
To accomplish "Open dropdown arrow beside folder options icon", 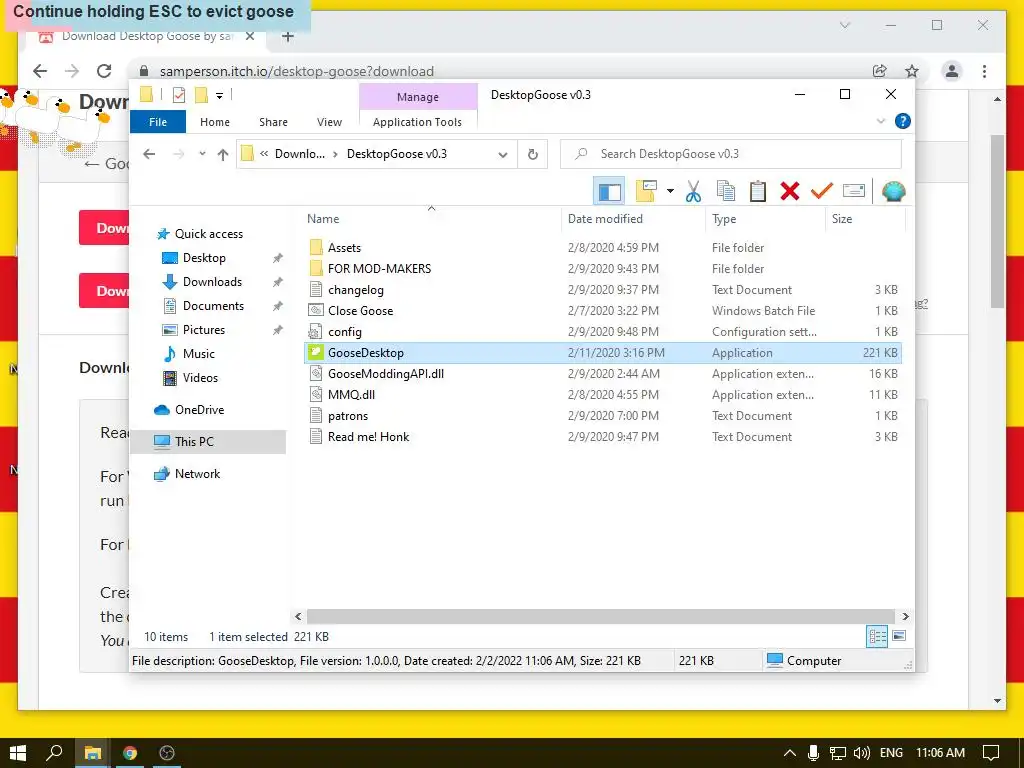I will 670,191.
